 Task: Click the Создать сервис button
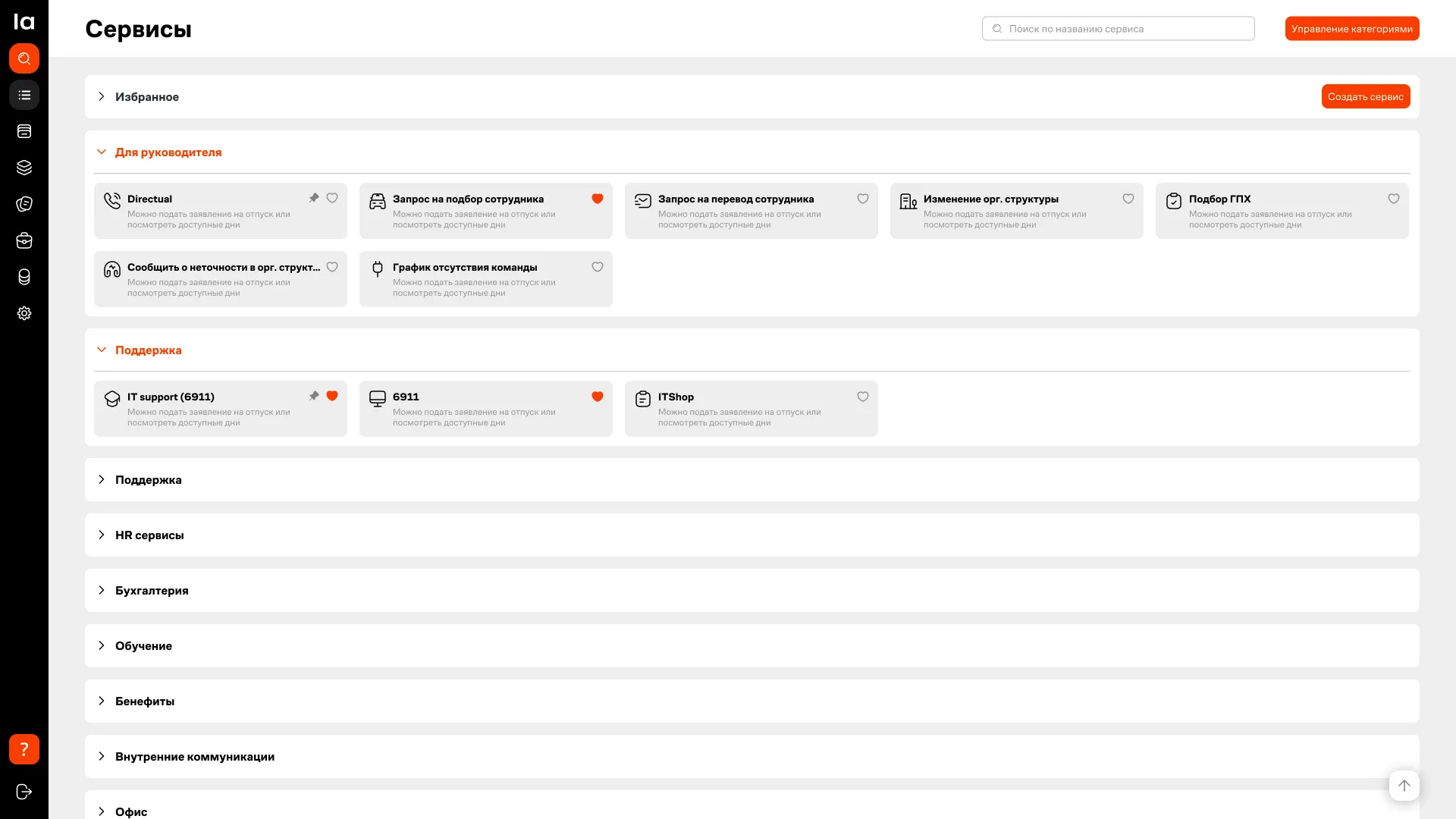(x=1365, y=96)
